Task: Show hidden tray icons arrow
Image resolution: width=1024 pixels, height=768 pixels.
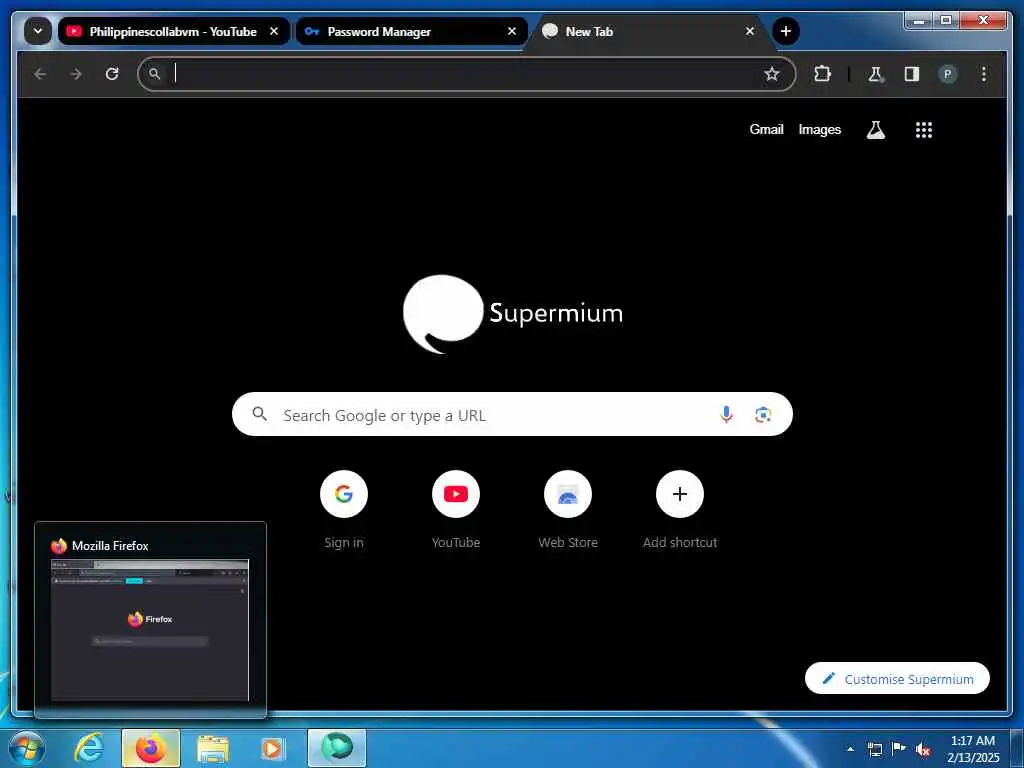Action: click(x=850, y=749)
